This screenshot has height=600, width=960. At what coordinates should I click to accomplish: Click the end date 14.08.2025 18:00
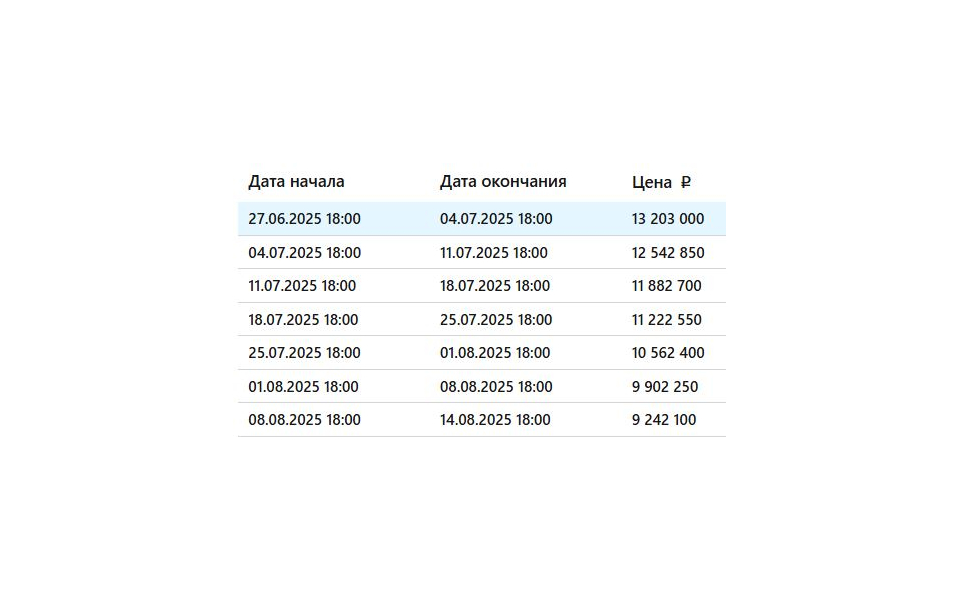(495, 419)
